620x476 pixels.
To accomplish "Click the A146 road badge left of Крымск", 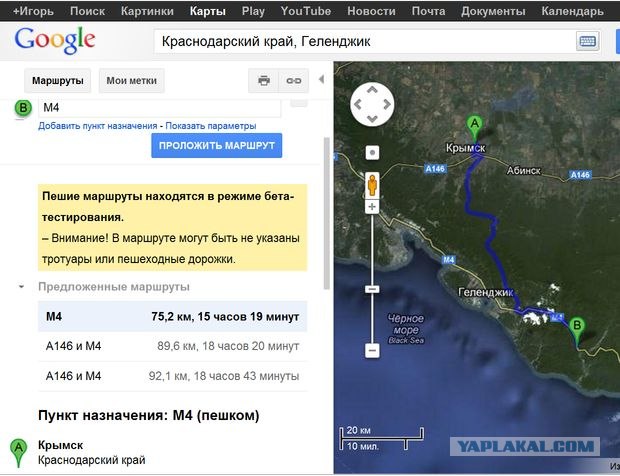I will [x=435, y=169].
